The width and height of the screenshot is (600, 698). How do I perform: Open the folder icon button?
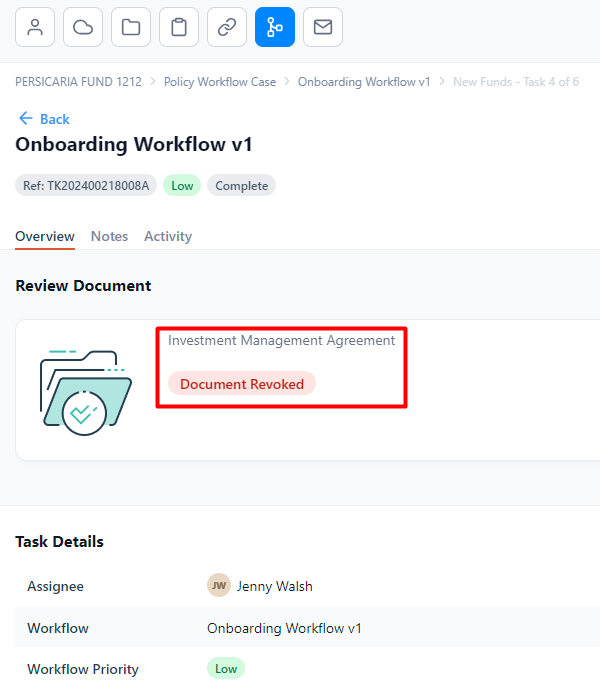[x=131, y=27]
